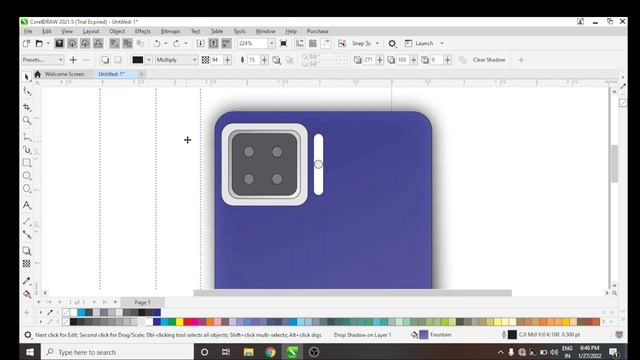The height and width of the screenshot is (360, 640).
Task: Select the Zoom tool in toolbox
Action: (x=27, y=120)
